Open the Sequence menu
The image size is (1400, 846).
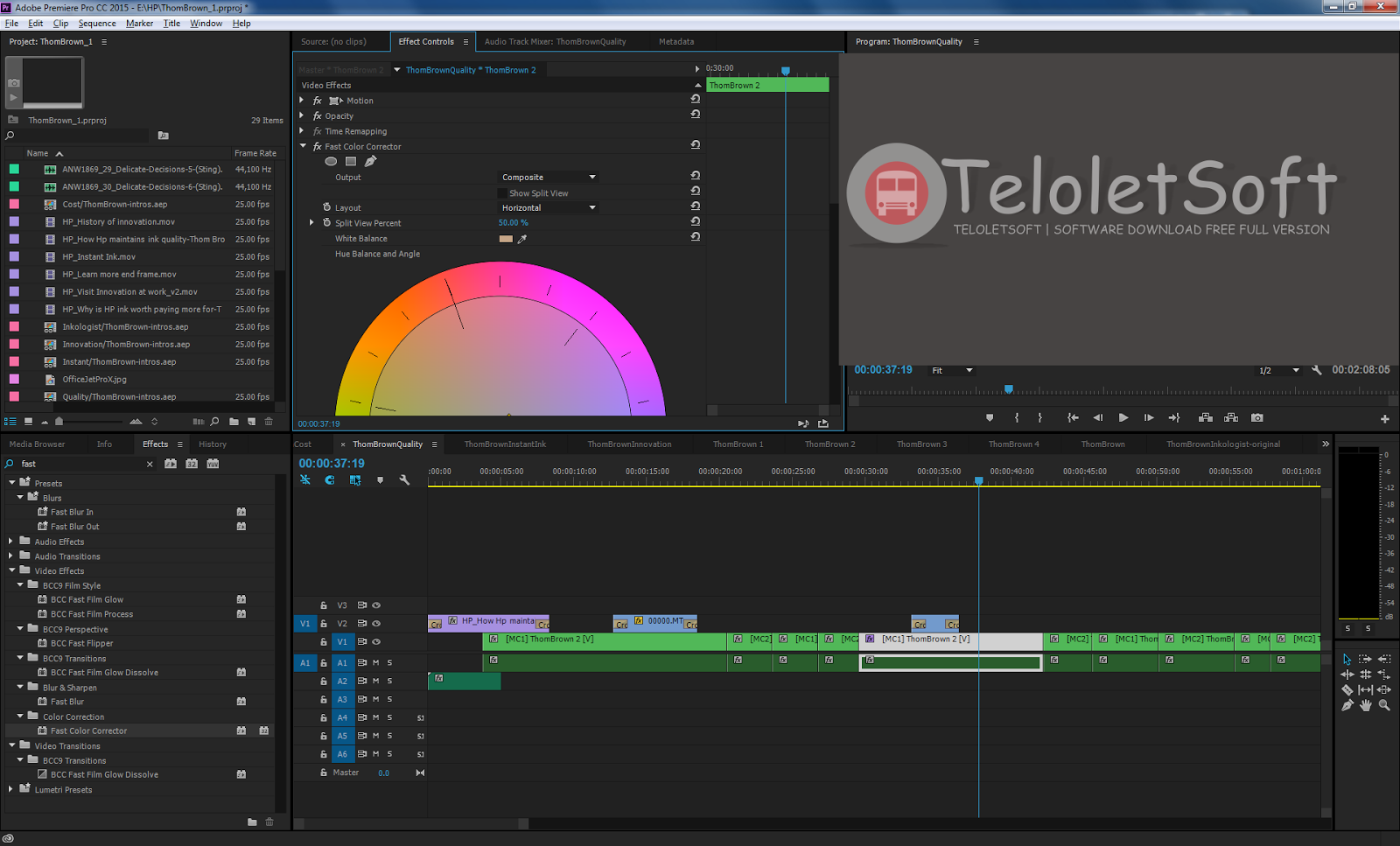pyautogui.click(x=97, y=24)
